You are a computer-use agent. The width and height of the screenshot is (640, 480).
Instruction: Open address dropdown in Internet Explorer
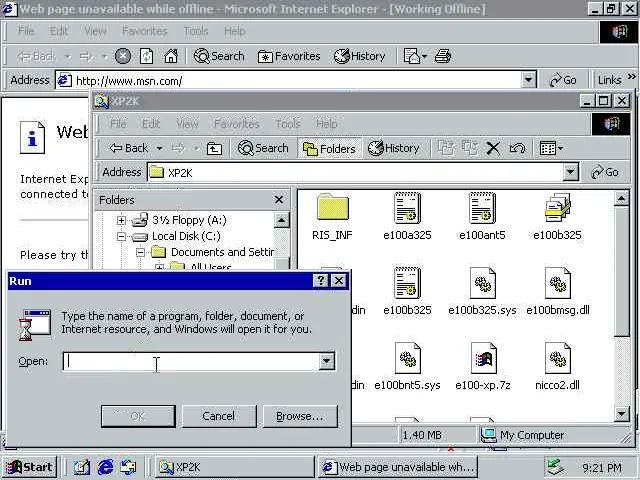point(529,80)
